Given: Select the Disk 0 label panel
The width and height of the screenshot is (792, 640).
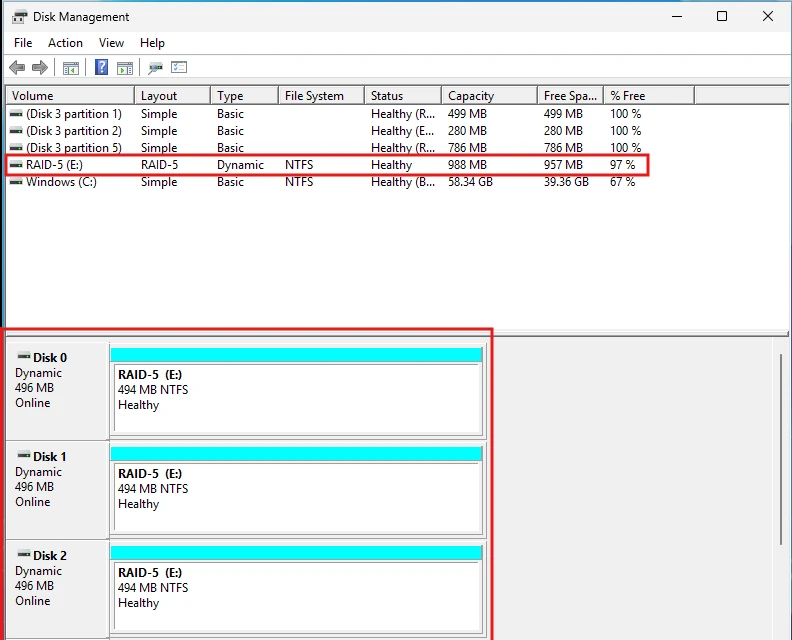Looking at the screenshot, I should point(57,391).
